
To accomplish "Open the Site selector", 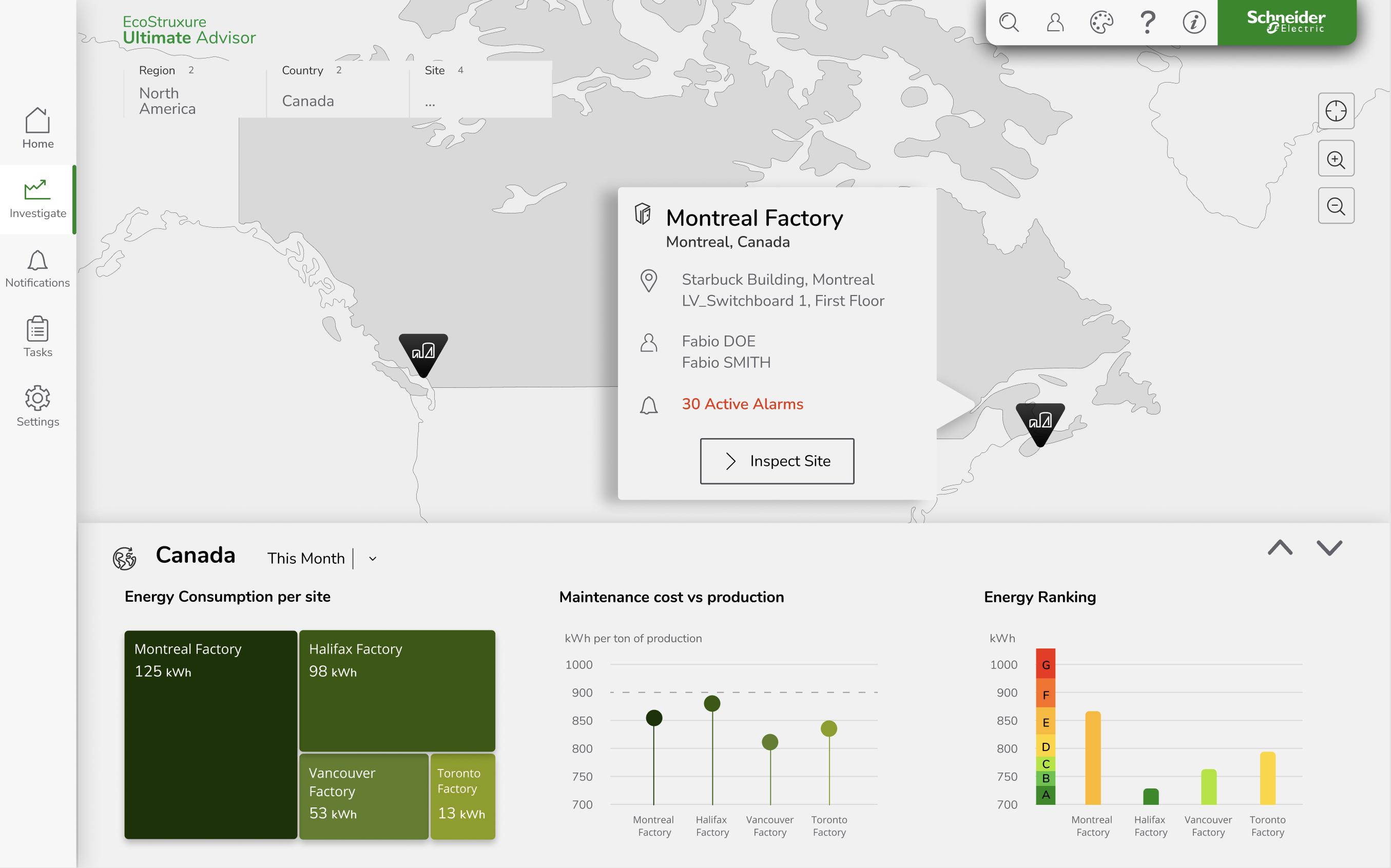I will (481, 90).
